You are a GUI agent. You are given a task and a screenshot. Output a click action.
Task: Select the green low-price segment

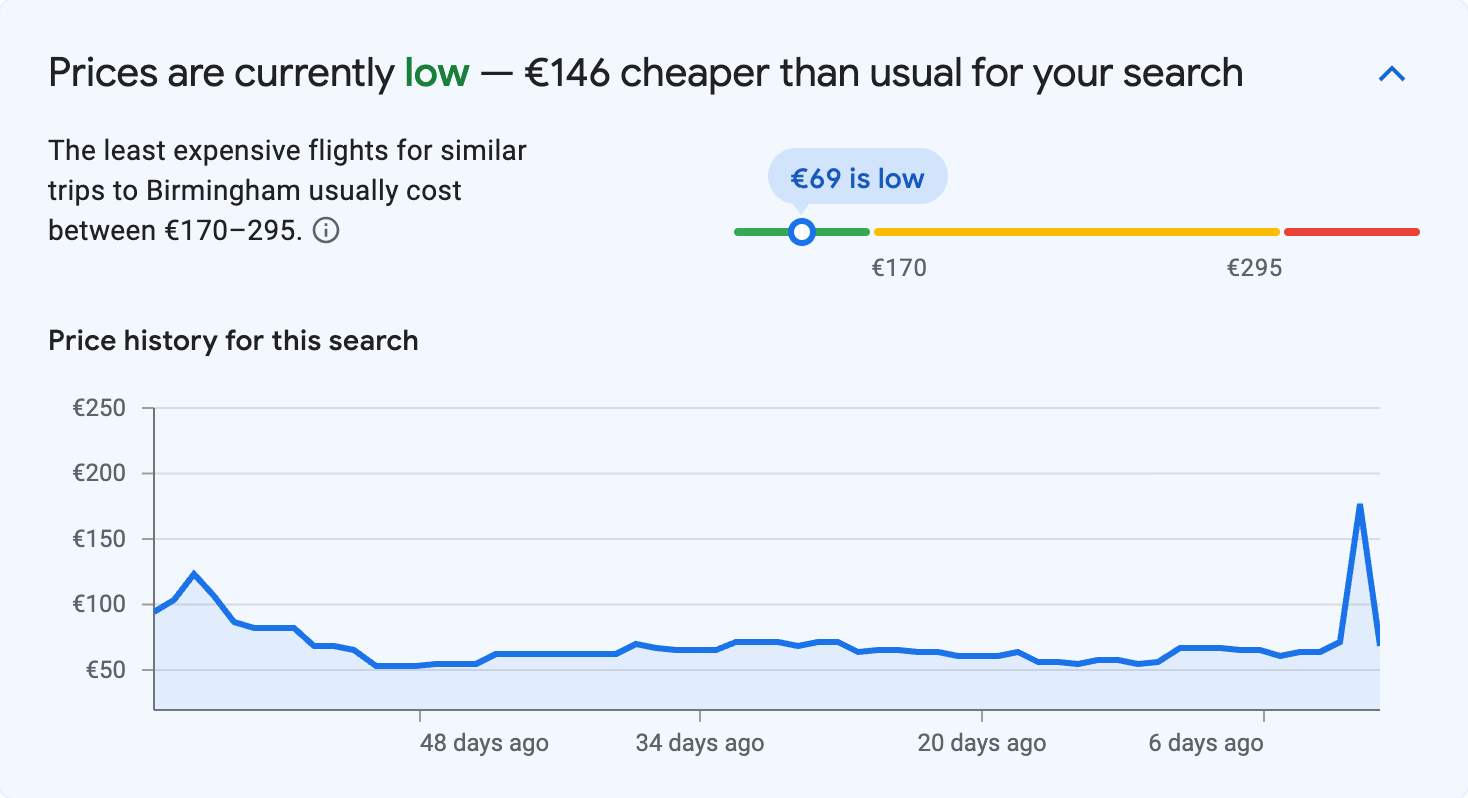tap(770, 231)
